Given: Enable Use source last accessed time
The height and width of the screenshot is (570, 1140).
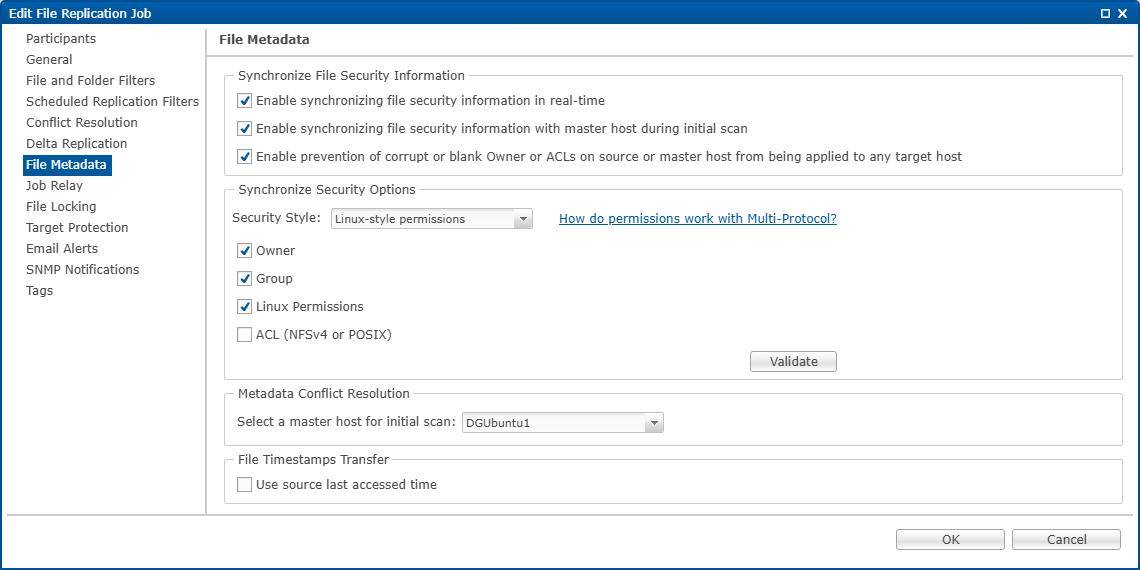Looking at the screenshot, I should tap(244, 485).
